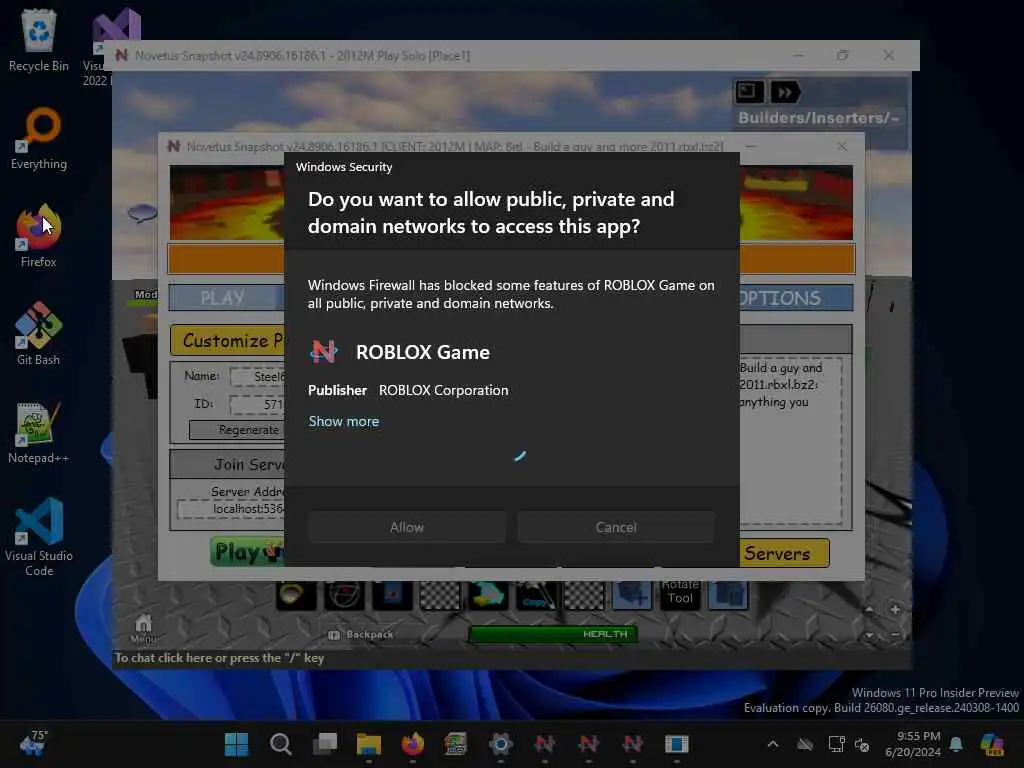This screenshot has width=1024, height=768.
Task: Select the Copy tool hotbar slot
Action: coord(536,594)
